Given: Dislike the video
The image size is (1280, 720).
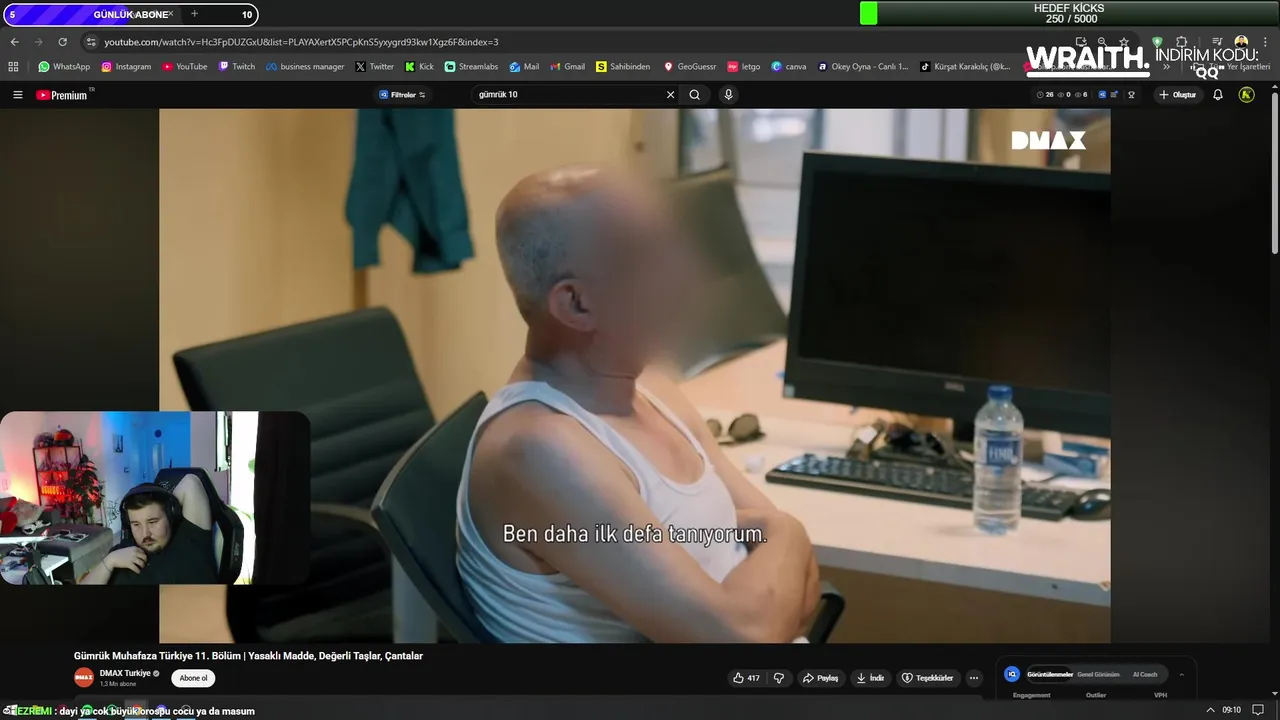Looking at the screenshot, I should 779,678.
